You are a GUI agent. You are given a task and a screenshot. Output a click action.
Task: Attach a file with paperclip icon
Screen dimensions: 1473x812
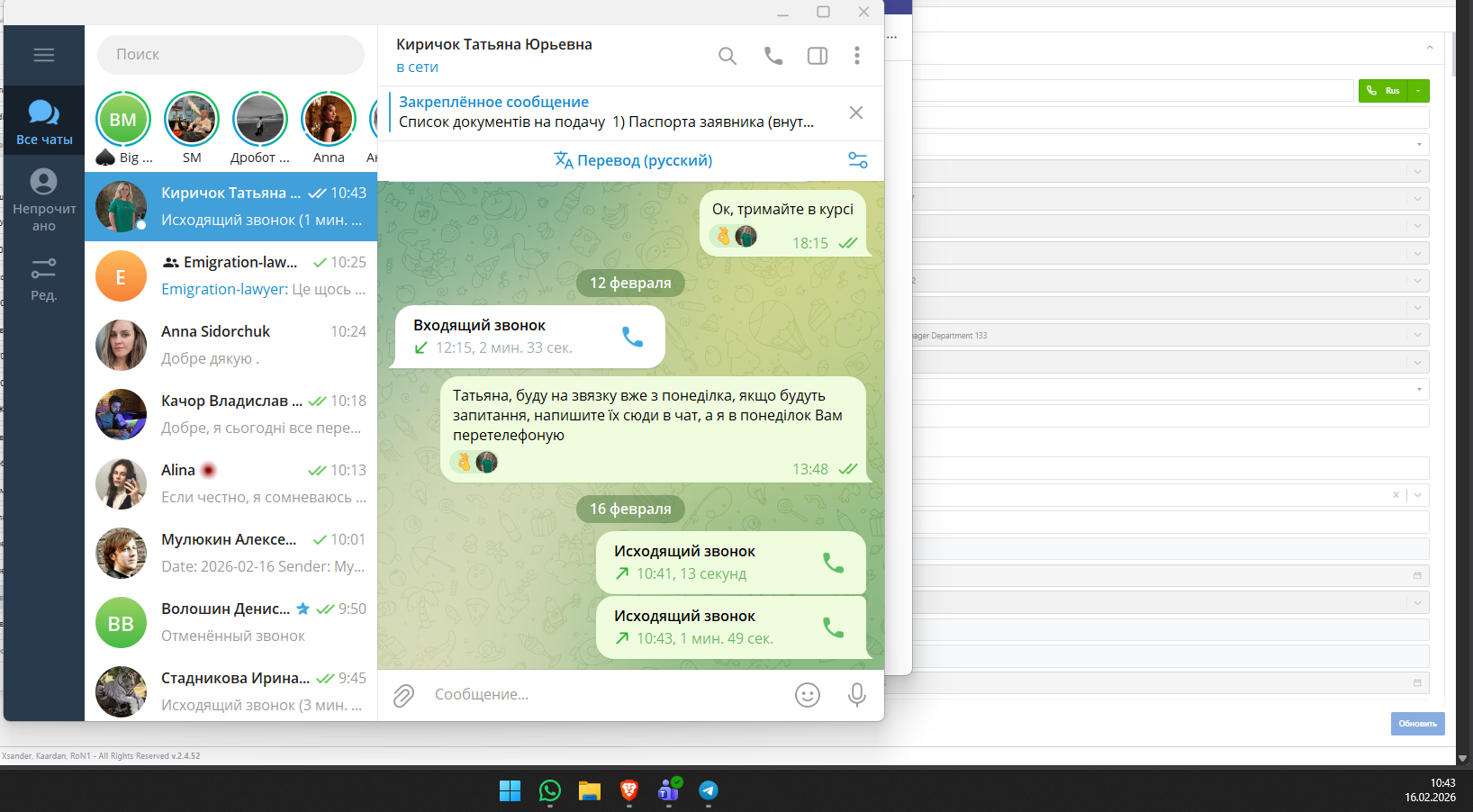[403, 695]
